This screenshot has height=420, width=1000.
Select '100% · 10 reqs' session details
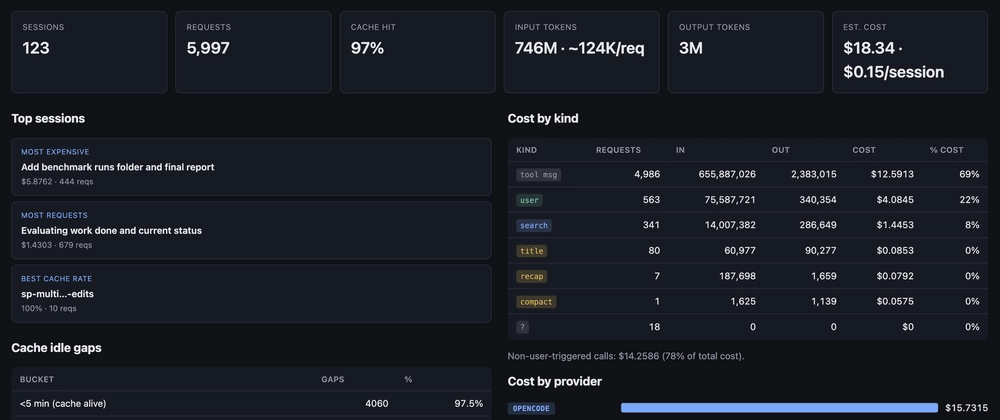click(48, 308)
